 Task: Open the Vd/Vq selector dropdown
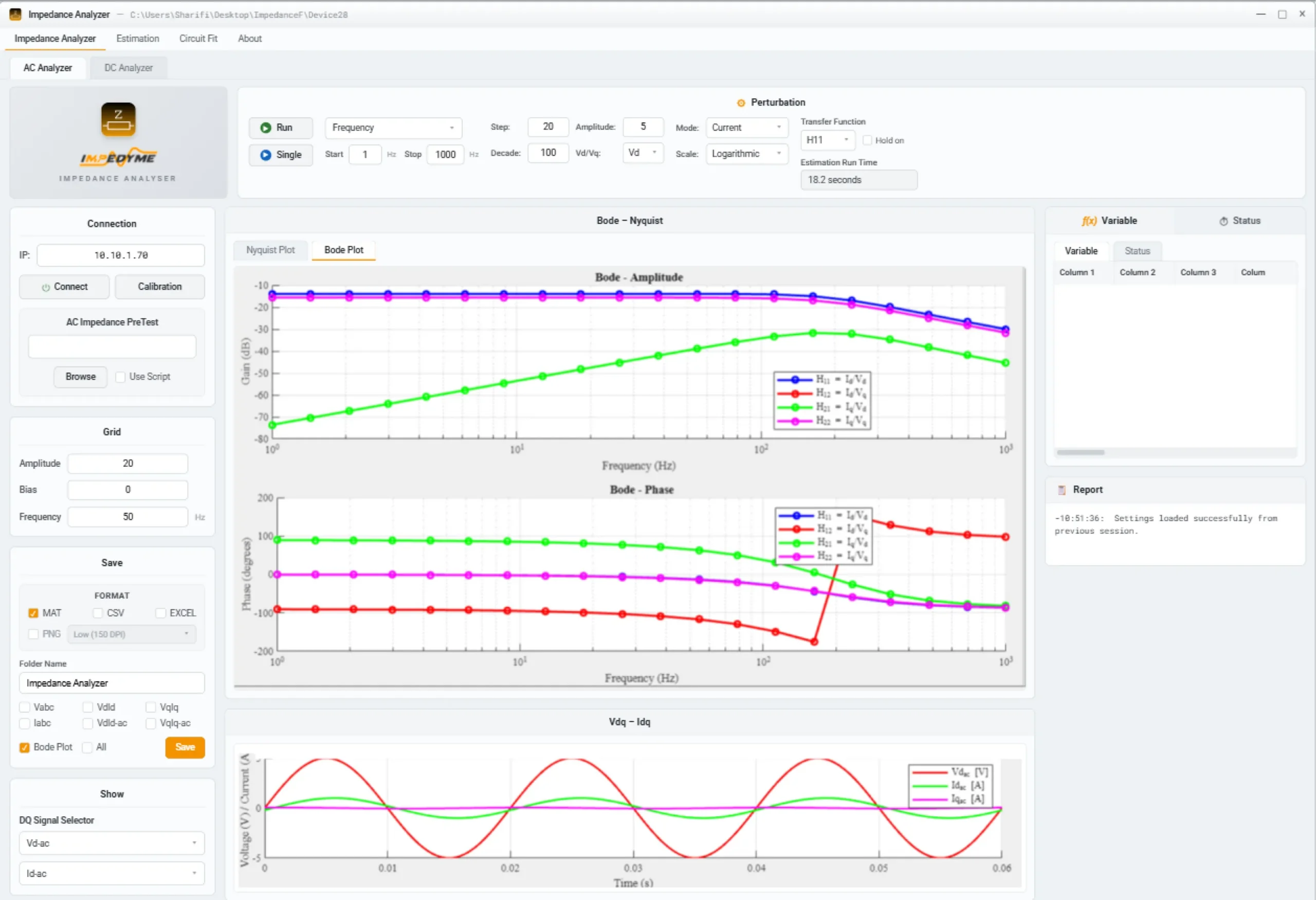click(x=643, y=153)
